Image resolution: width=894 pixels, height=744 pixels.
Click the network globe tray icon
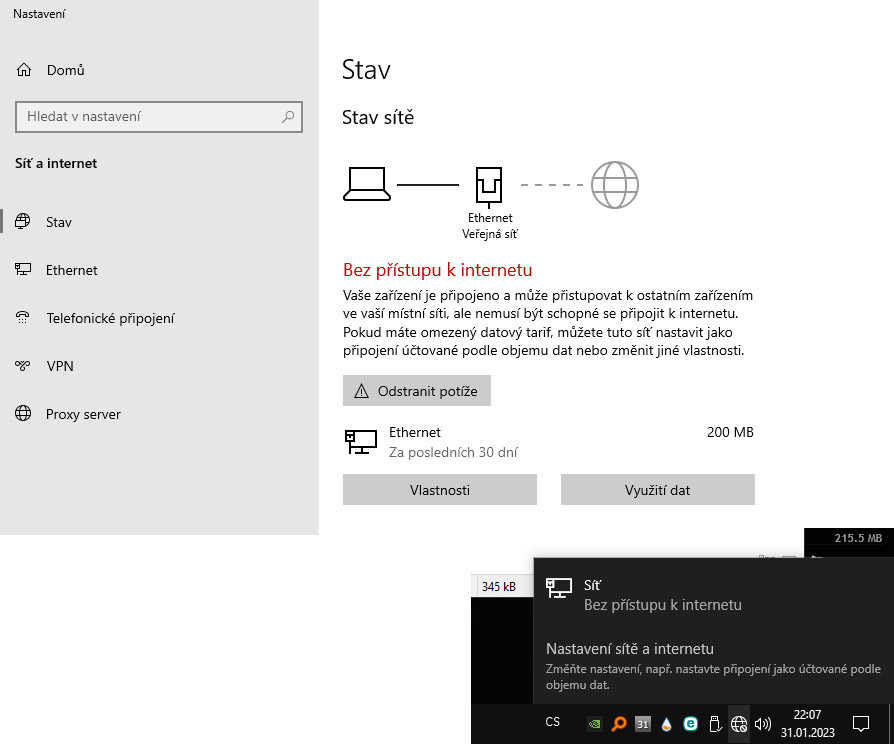pyautogui.click(x=739, y=723)
